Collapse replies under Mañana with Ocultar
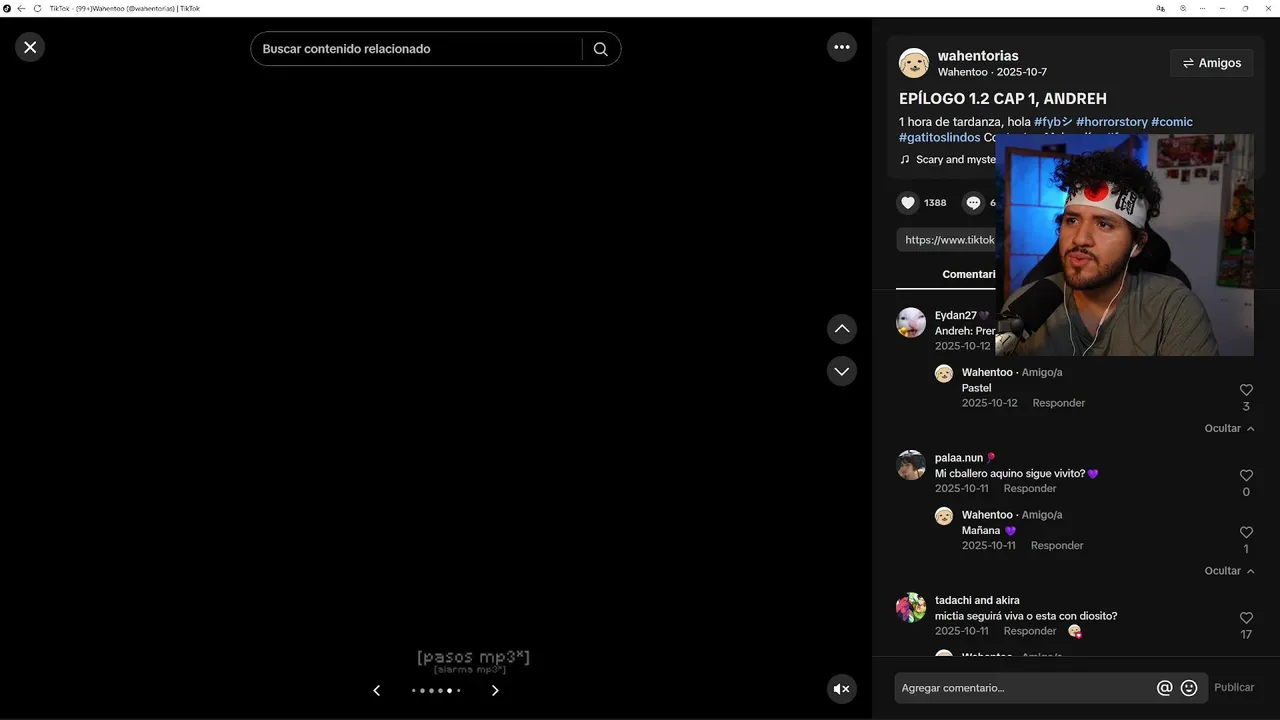This screenshot has height=720, width=1280. [1229, 571]
